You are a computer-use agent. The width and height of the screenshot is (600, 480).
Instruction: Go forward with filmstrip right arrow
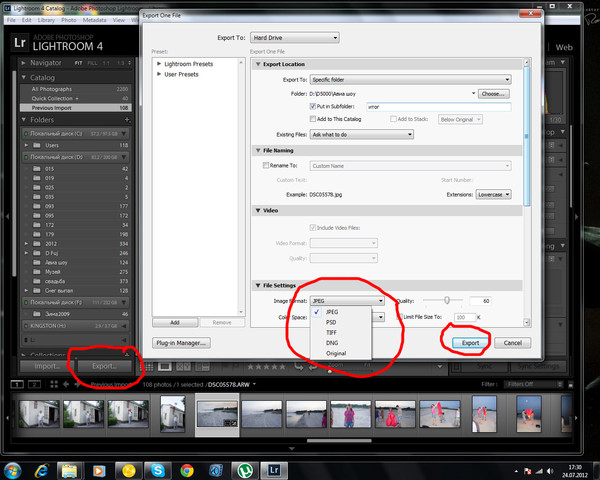tap(77, 384)
